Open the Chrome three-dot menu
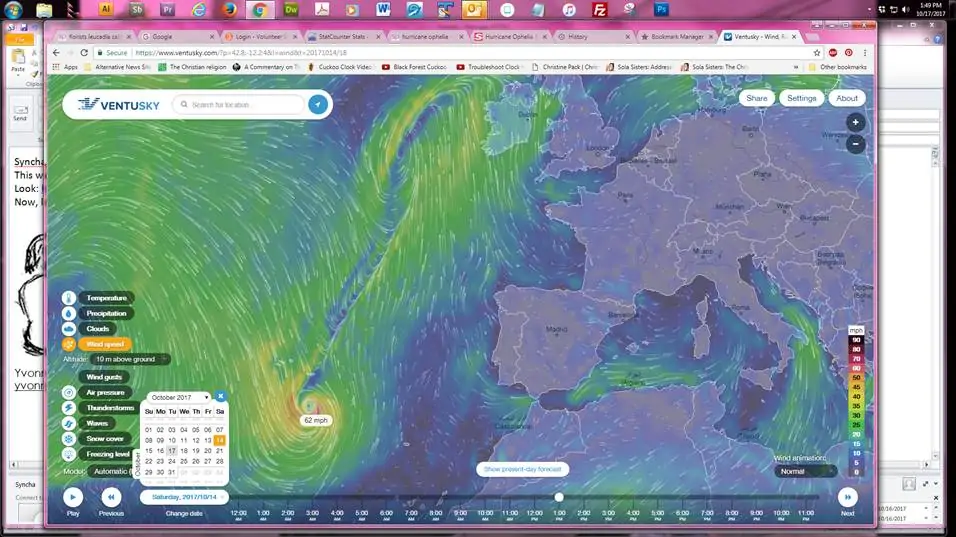Image resolution: width=956 pixels, height=537 pixels. (865, 52)
